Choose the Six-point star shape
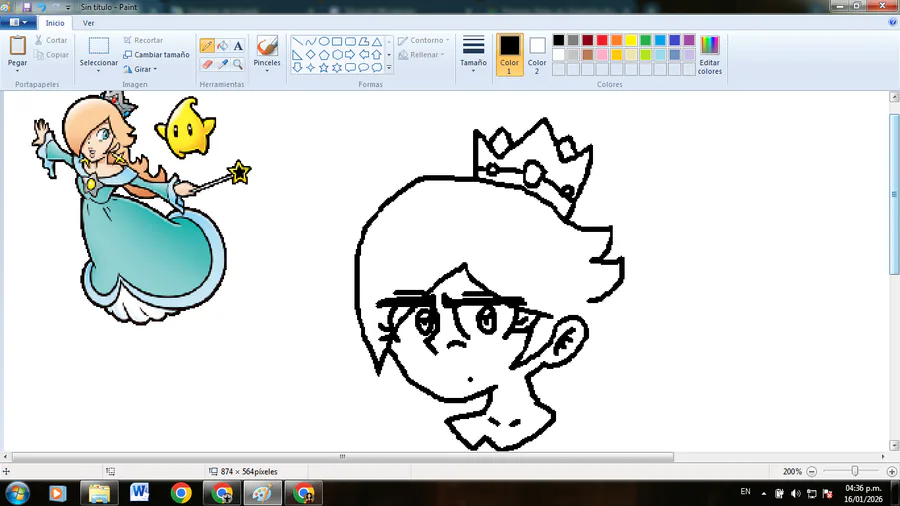The image size is (900, 506). (337, 68)
